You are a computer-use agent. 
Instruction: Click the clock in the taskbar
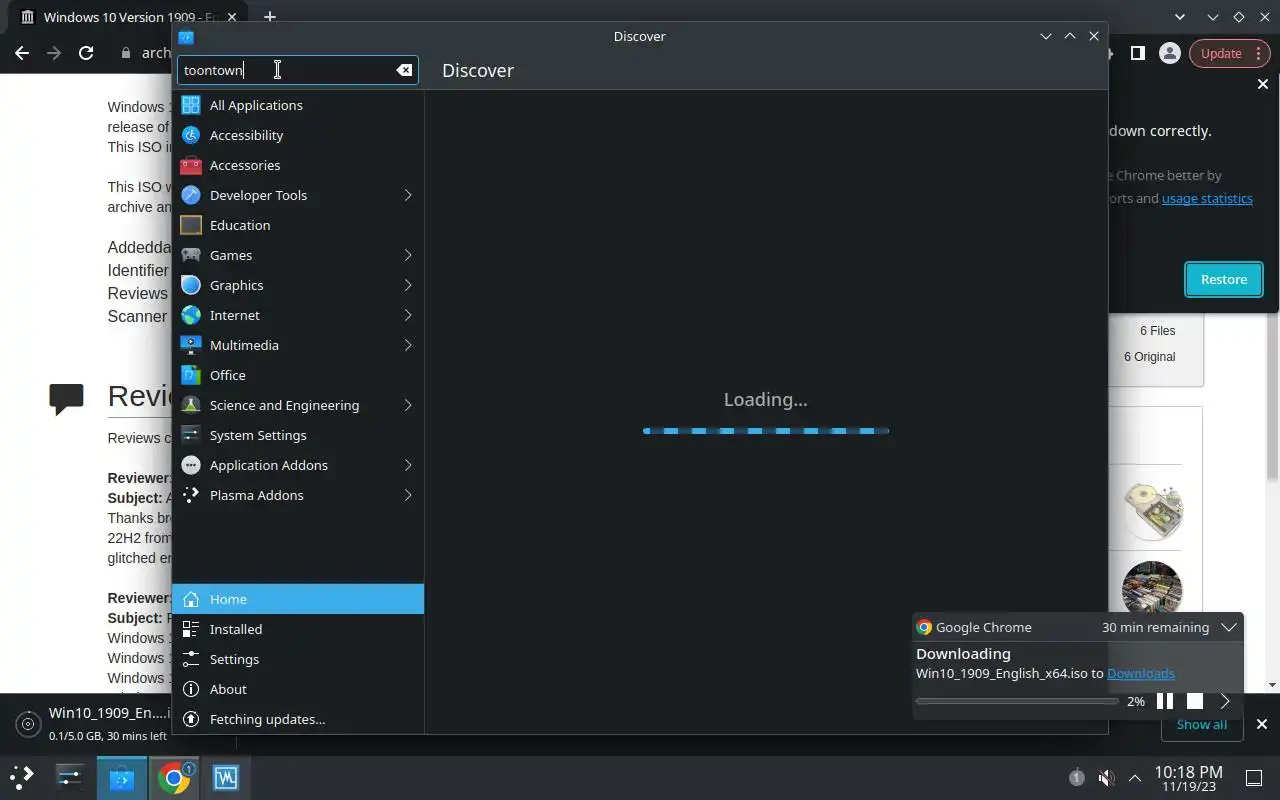pyautogui.click(x=1188, y=778)
